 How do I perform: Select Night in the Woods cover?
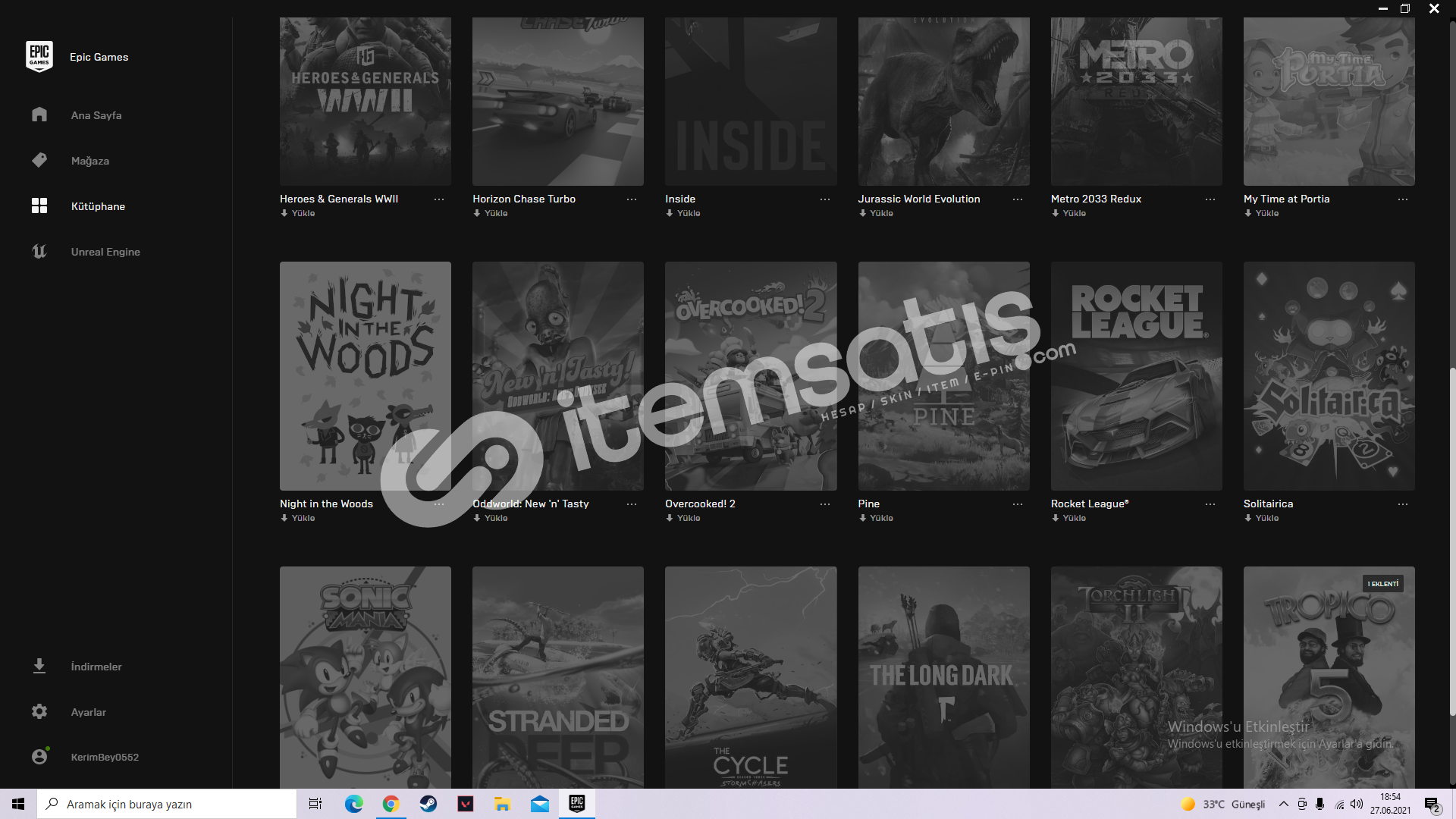click(x=366, y=376)
